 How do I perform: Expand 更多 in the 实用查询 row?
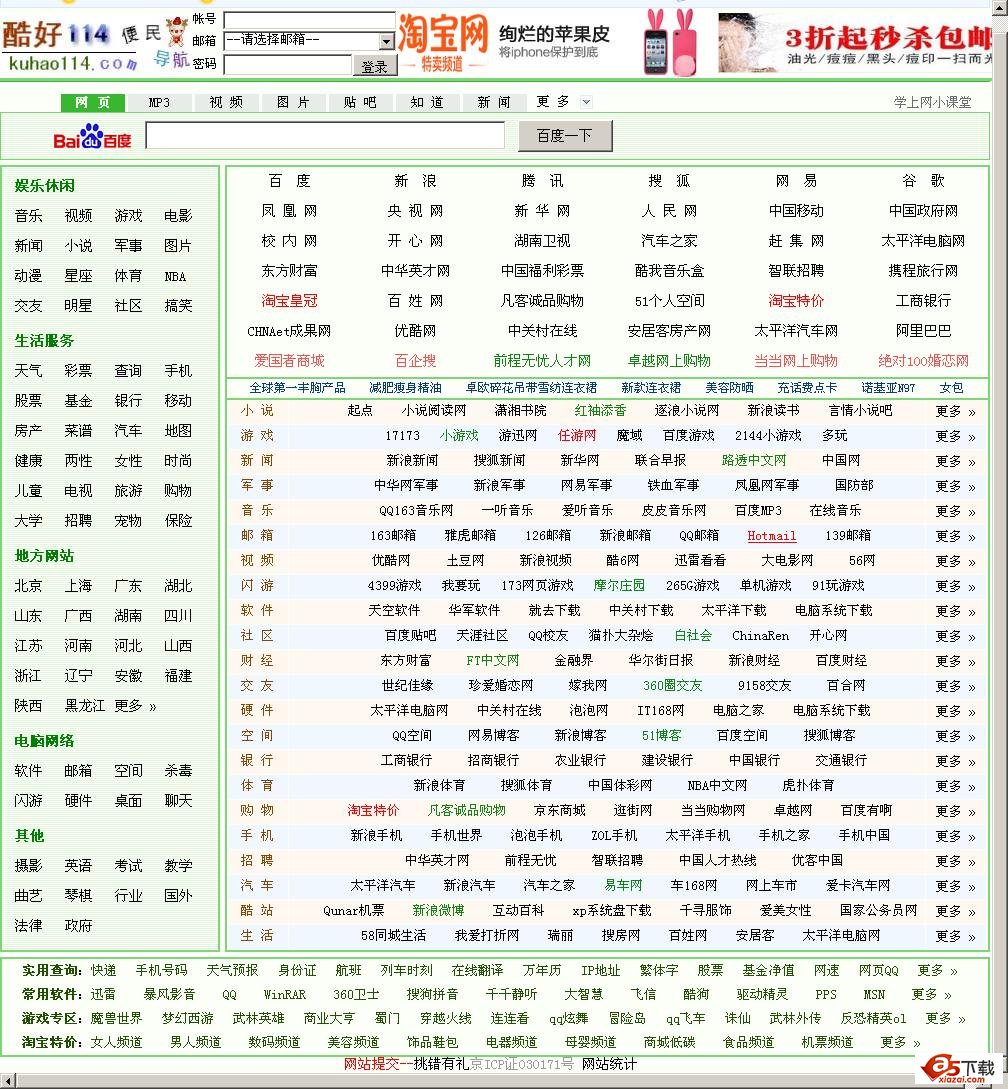pyautogui.click(x=937, y=971)
